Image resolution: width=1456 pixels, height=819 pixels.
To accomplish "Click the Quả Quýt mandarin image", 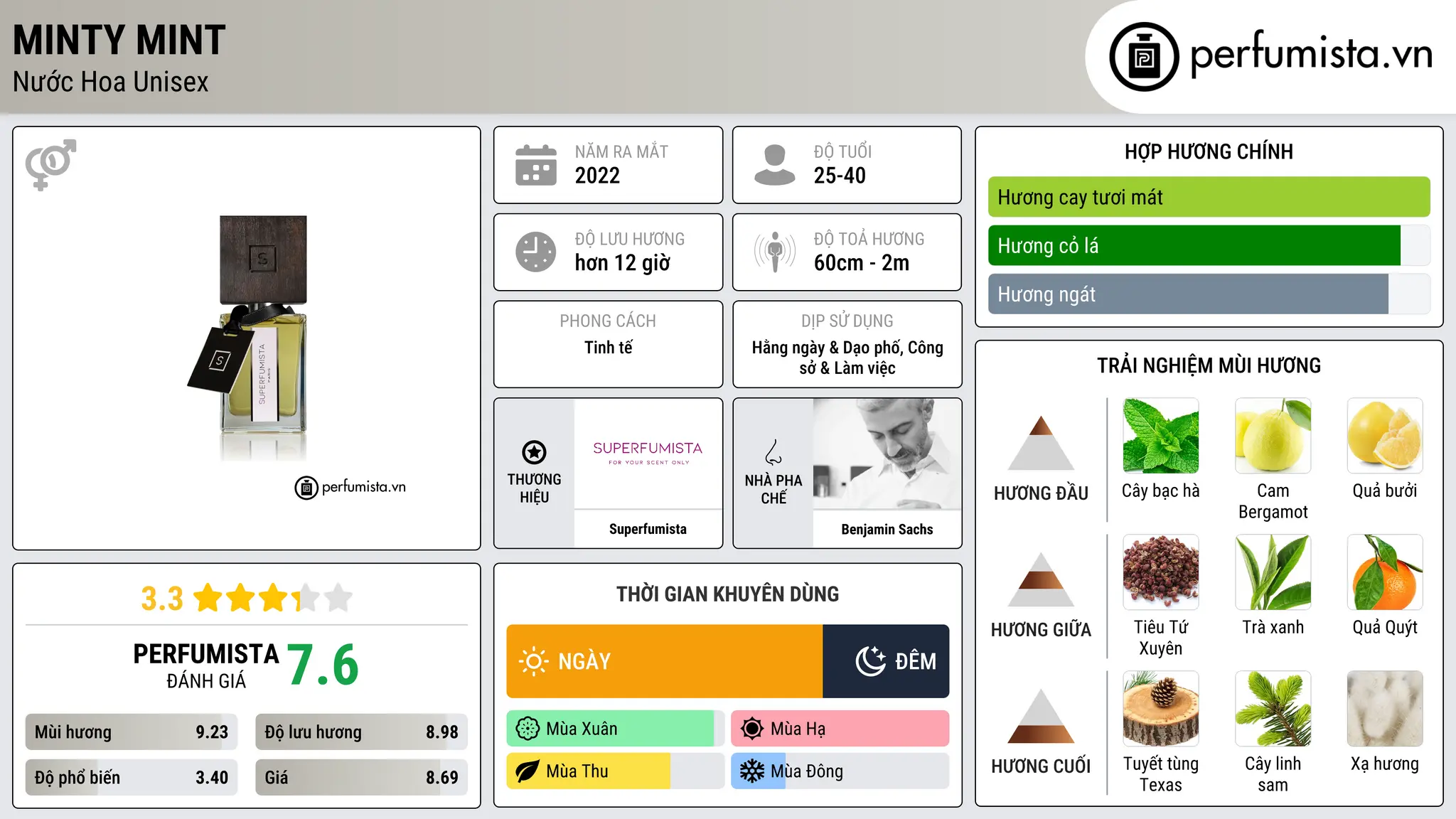I will point(1385,572).
